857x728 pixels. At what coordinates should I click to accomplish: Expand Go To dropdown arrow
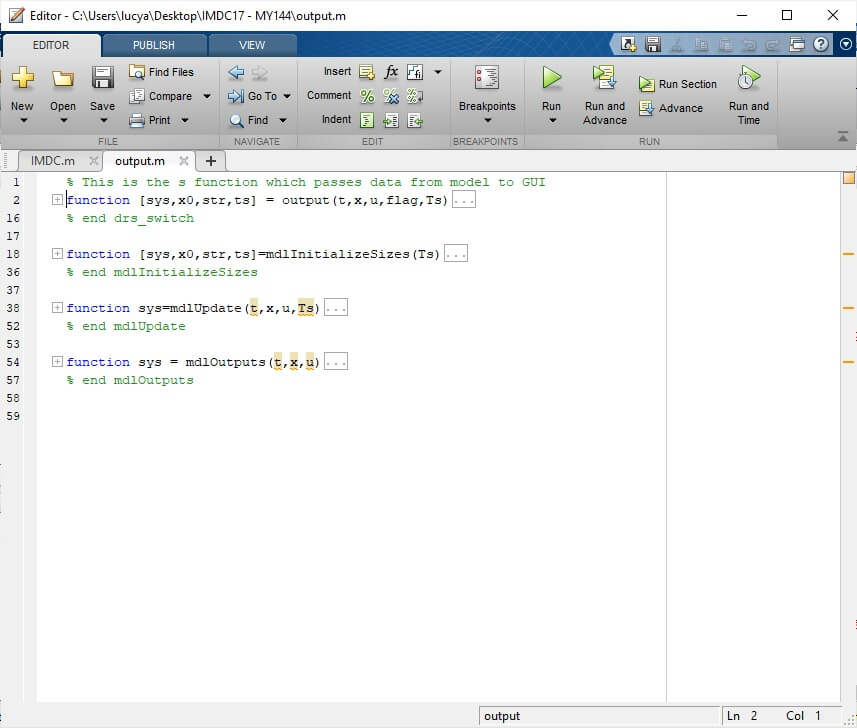click(x=286, y=96)
